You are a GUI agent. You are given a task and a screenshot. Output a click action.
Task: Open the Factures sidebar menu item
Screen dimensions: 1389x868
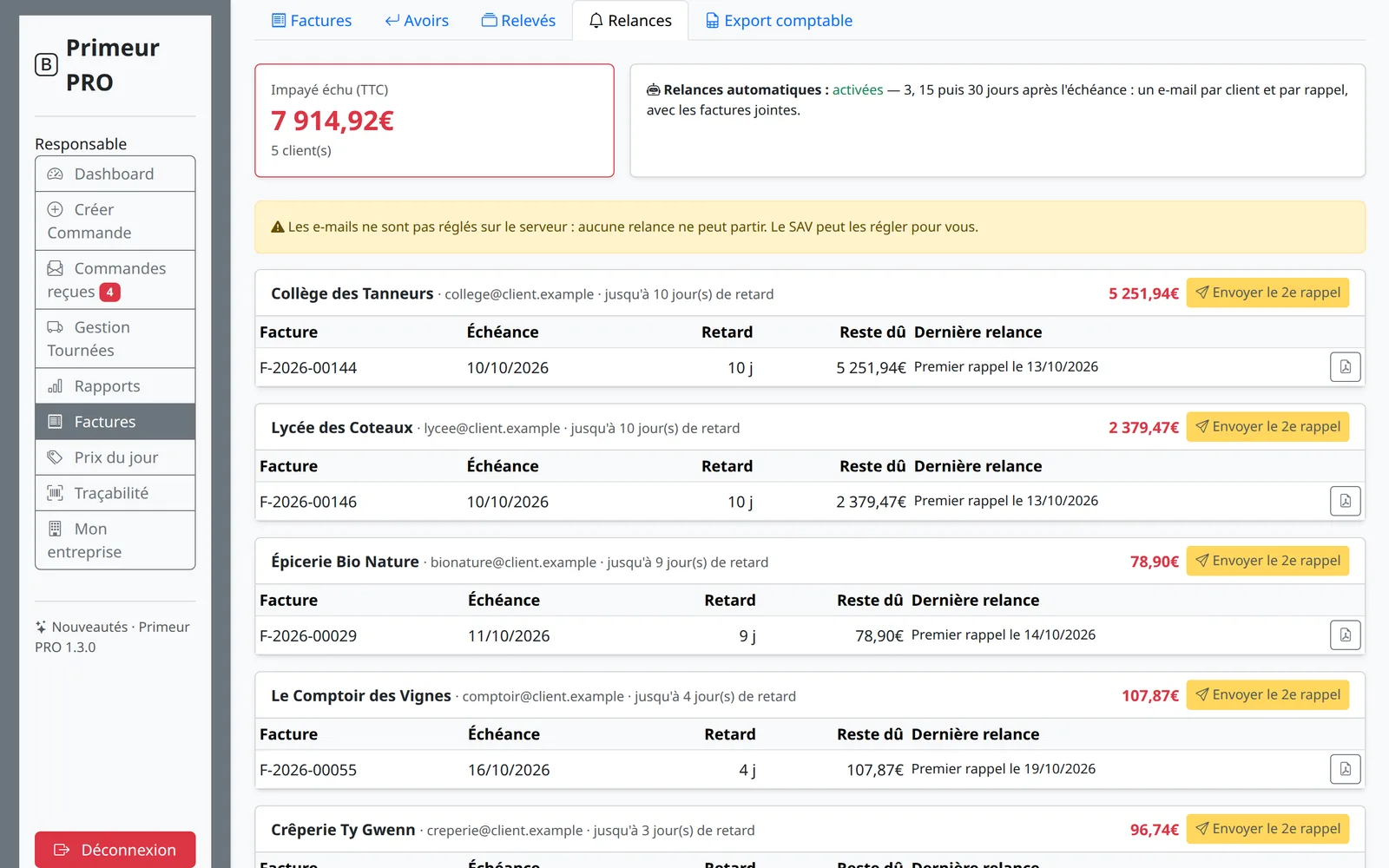point(115,422)
